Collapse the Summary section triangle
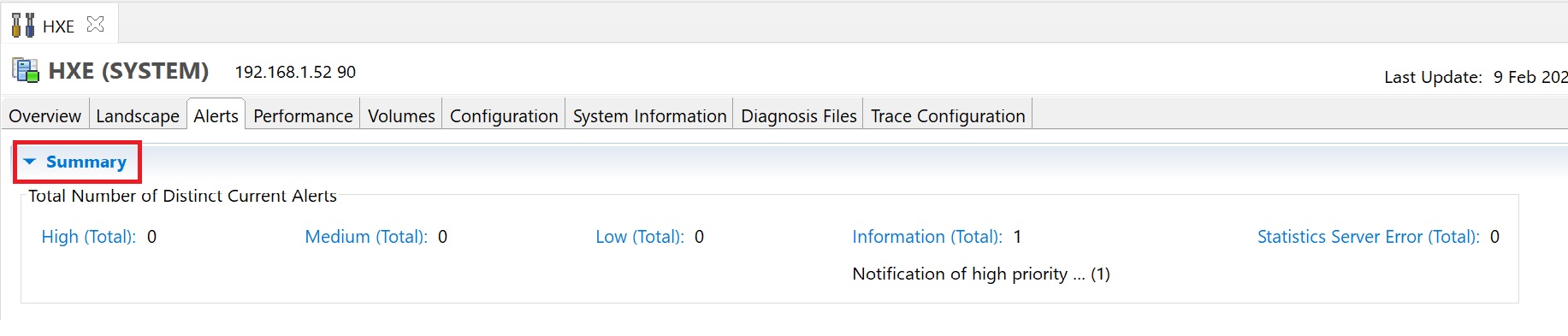 tap(30, 162)
